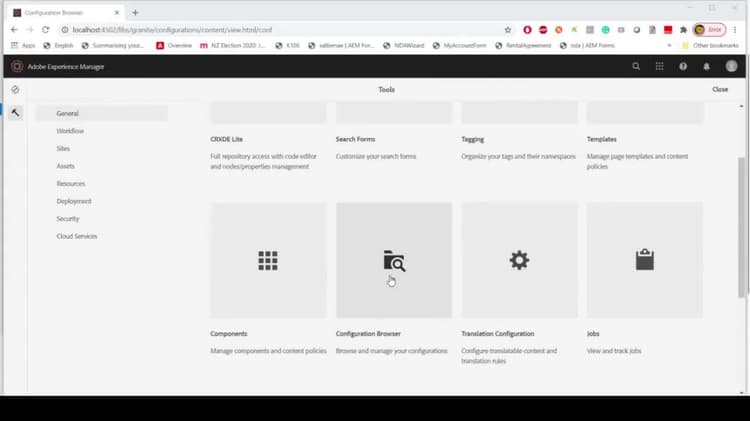Click the browser back arrow
The width and height of the screenshot is (750, 421).
pyautogui.click(x=14, y=30)
